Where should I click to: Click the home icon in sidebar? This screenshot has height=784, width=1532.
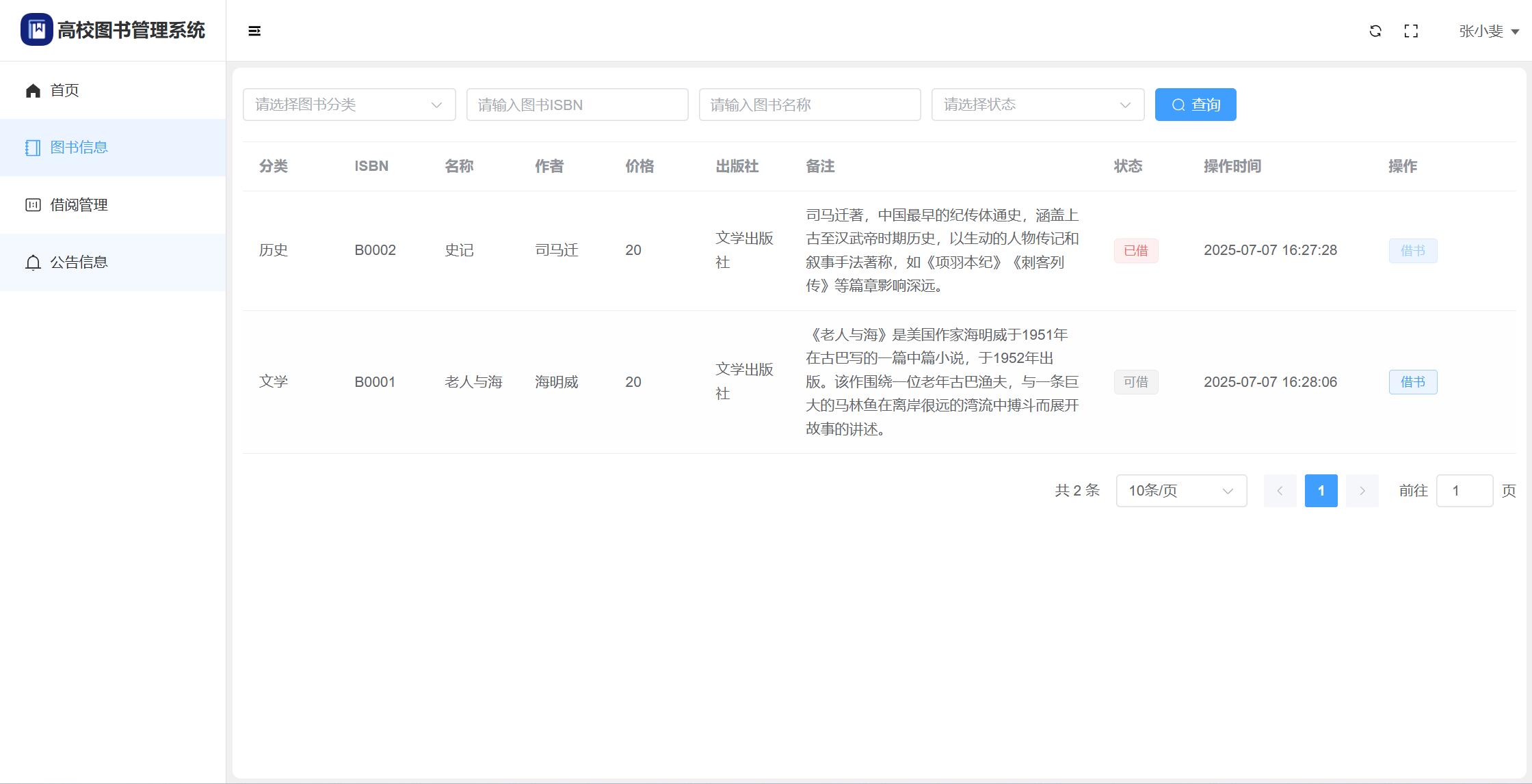pyautogui.click(x=33, y=90)
